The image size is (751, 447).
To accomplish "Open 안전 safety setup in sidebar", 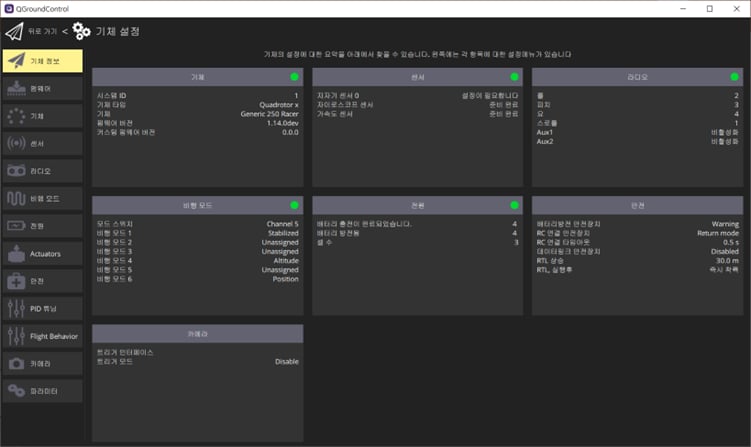I will point(41,281).
